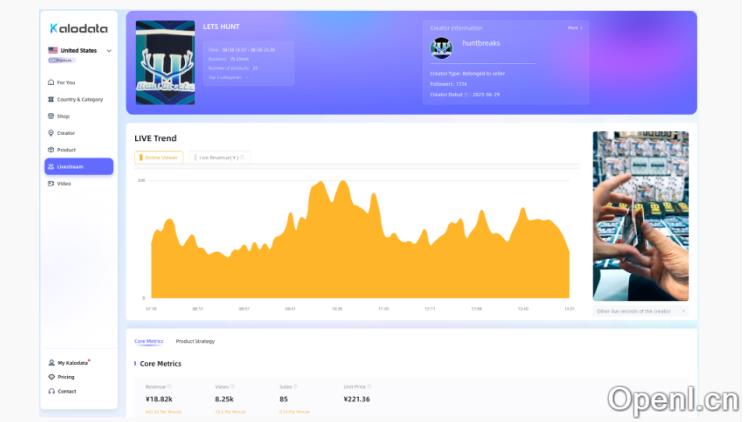The height and width of the screenshot is (422, 750).
Task: Open the United States country dropdown
Action: 79,50
